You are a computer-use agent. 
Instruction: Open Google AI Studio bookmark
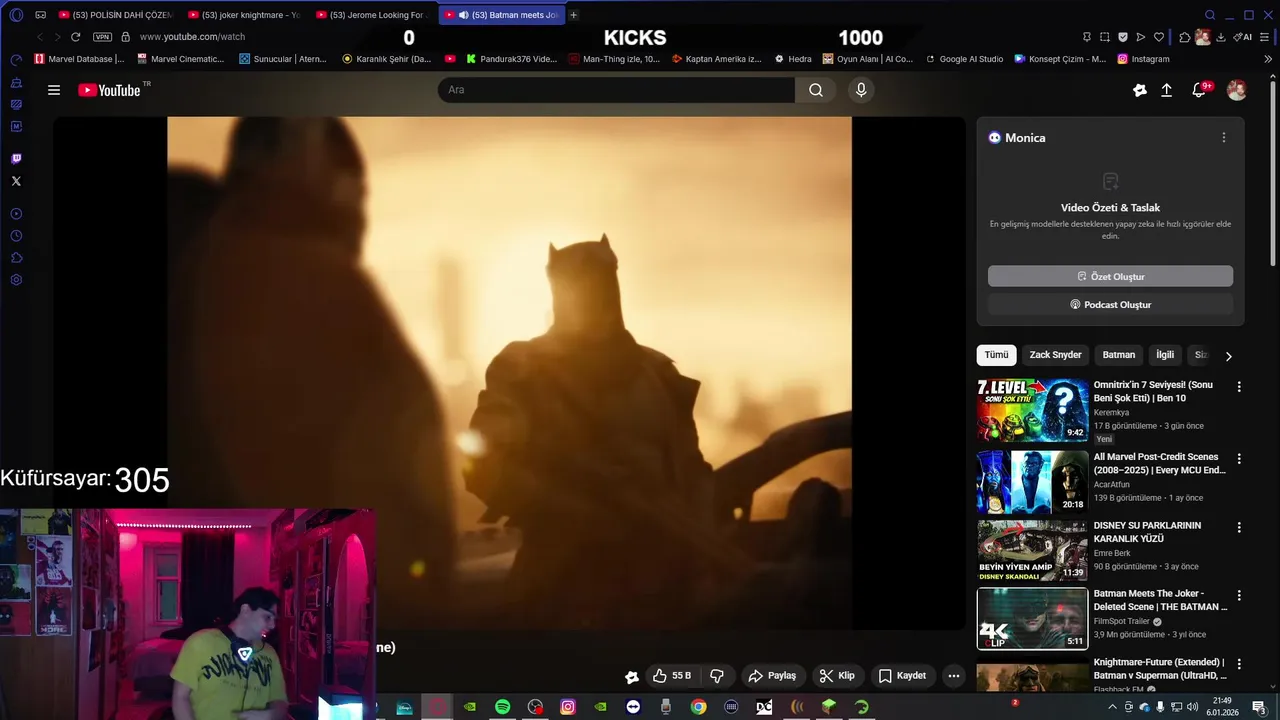tap(964, 59)
